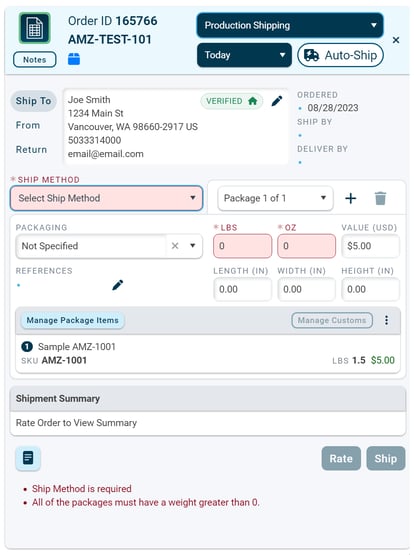
Task: Open the Notes button
Action: point(35,59)
